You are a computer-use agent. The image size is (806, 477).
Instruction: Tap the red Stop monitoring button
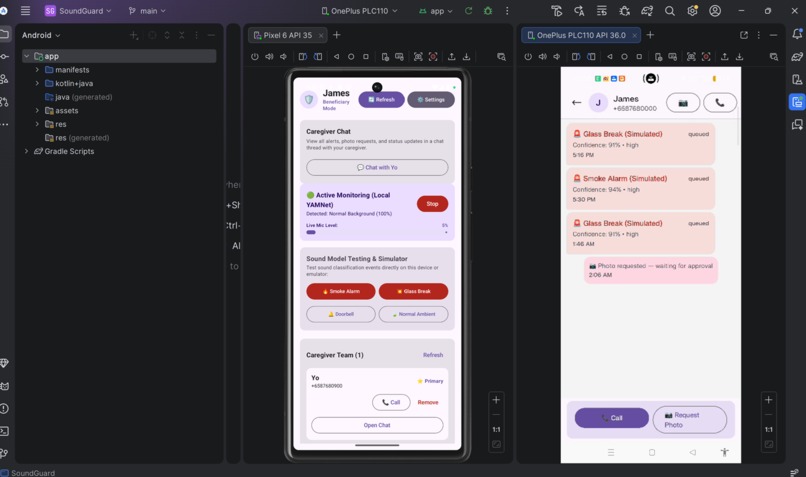click(432, 204)
